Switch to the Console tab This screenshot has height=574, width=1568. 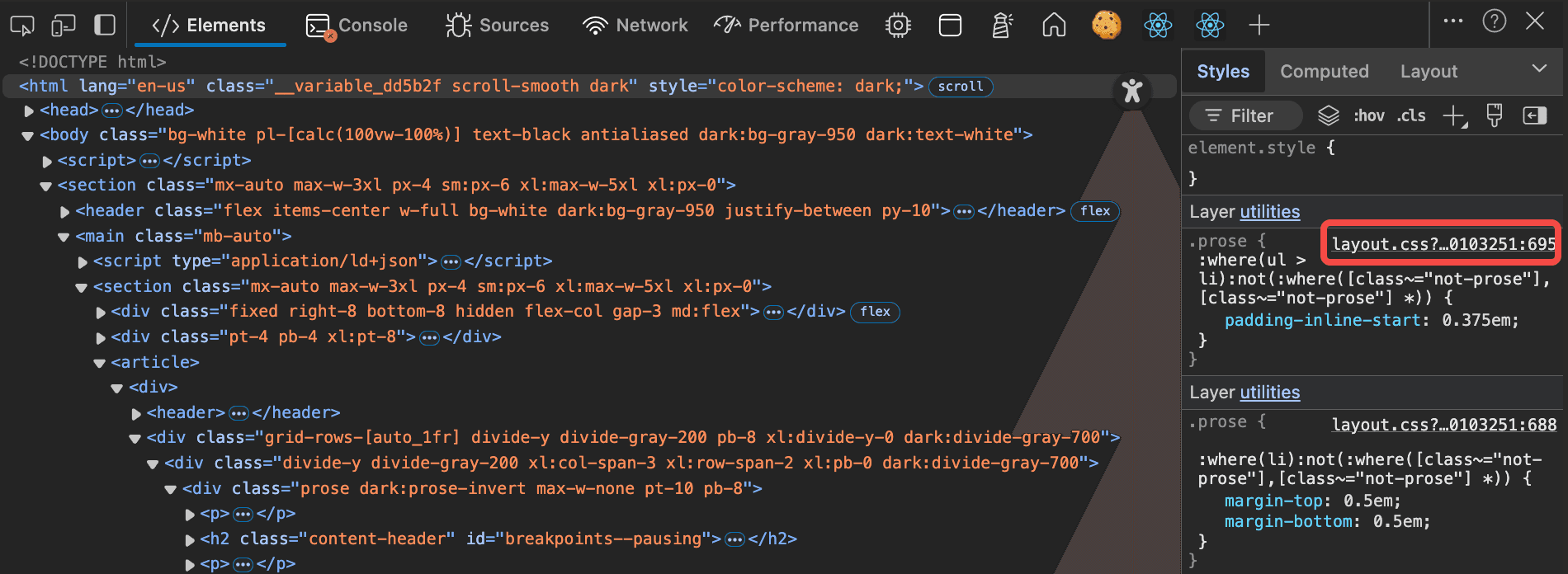357,26
